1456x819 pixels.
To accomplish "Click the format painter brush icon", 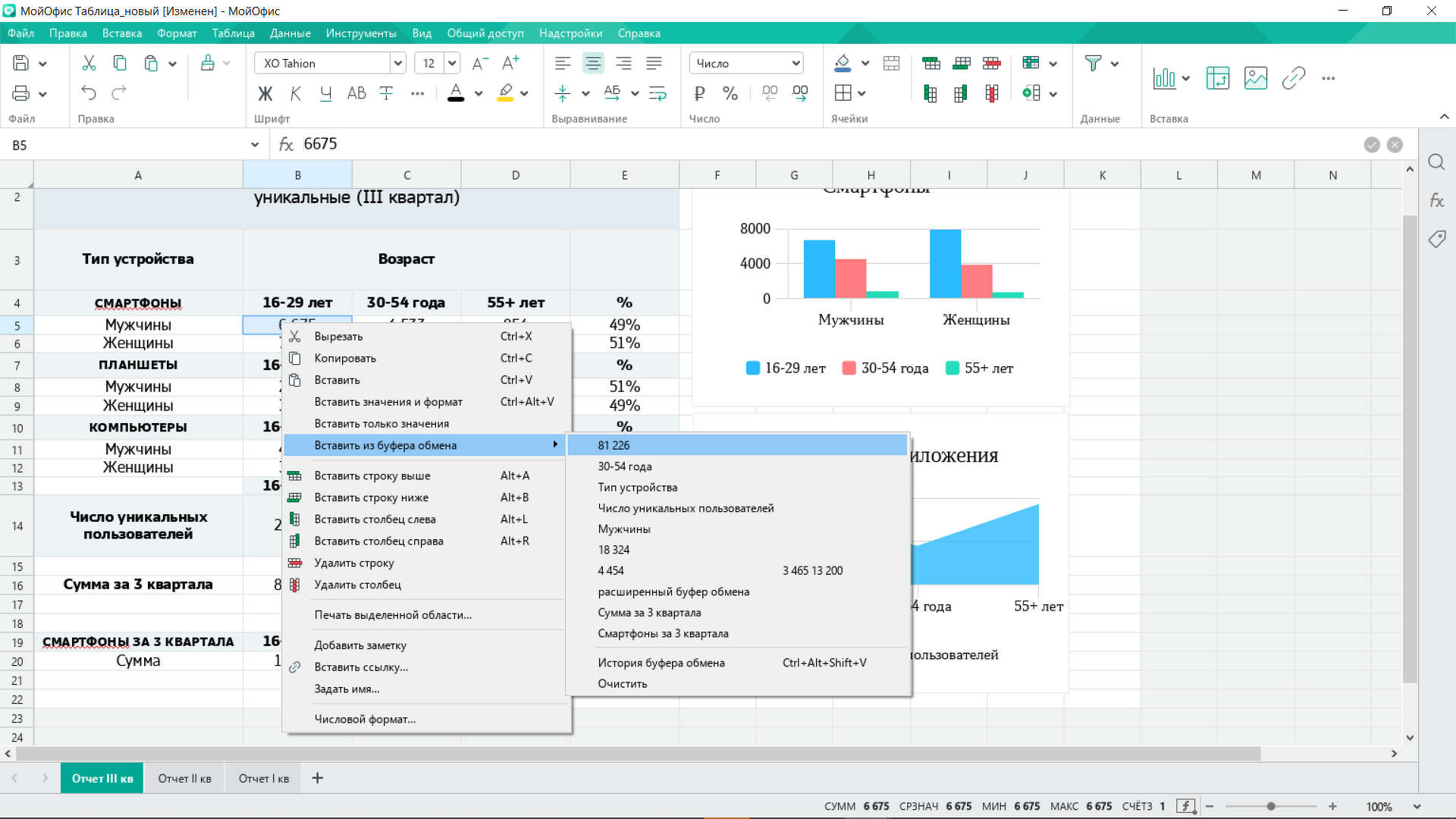I will tap(208, 64).
